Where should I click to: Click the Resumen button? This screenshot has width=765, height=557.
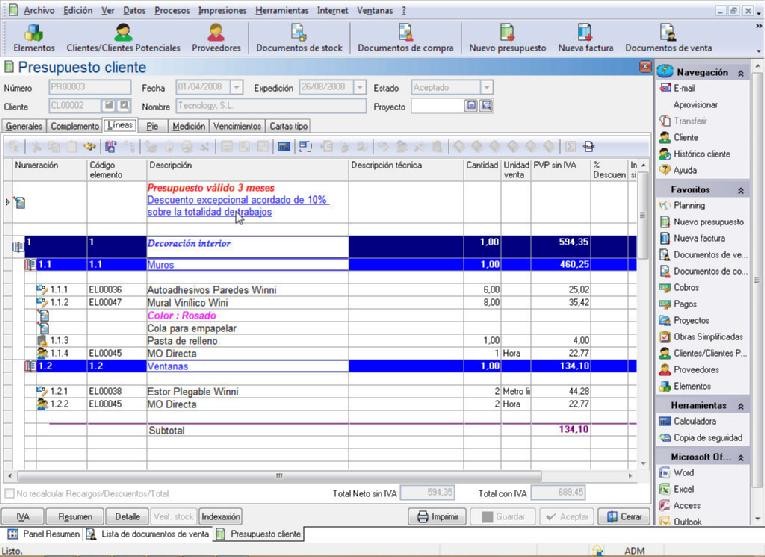coord(74,517)
